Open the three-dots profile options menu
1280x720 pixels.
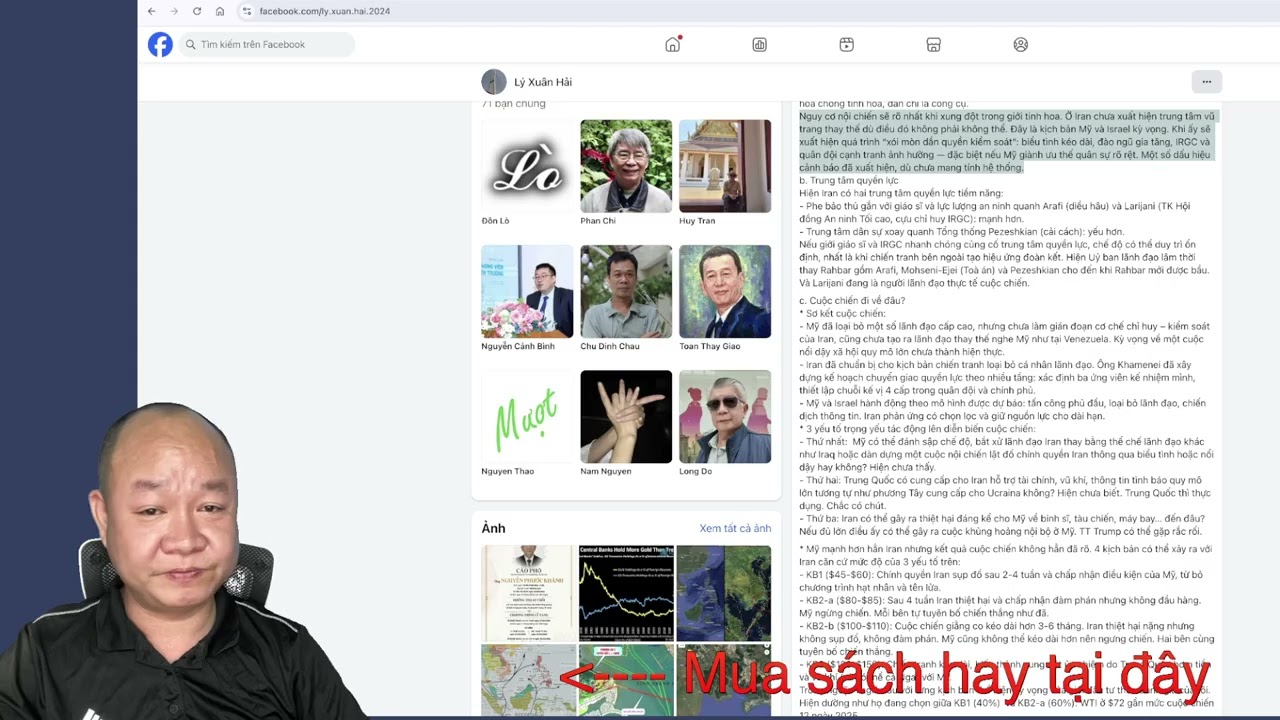pos(1206,82)
